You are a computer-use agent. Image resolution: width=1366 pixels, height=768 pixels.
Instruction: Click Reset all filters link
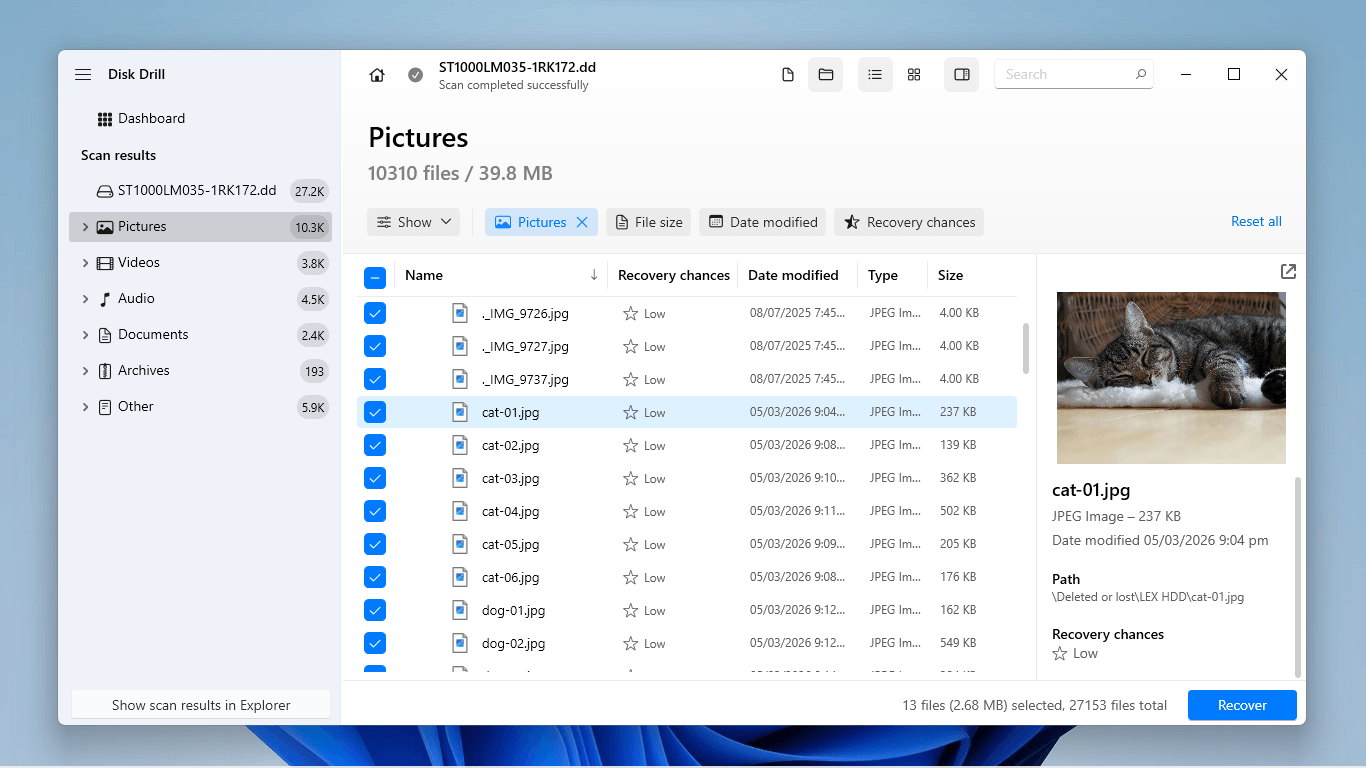click(x=1256, y=221)
